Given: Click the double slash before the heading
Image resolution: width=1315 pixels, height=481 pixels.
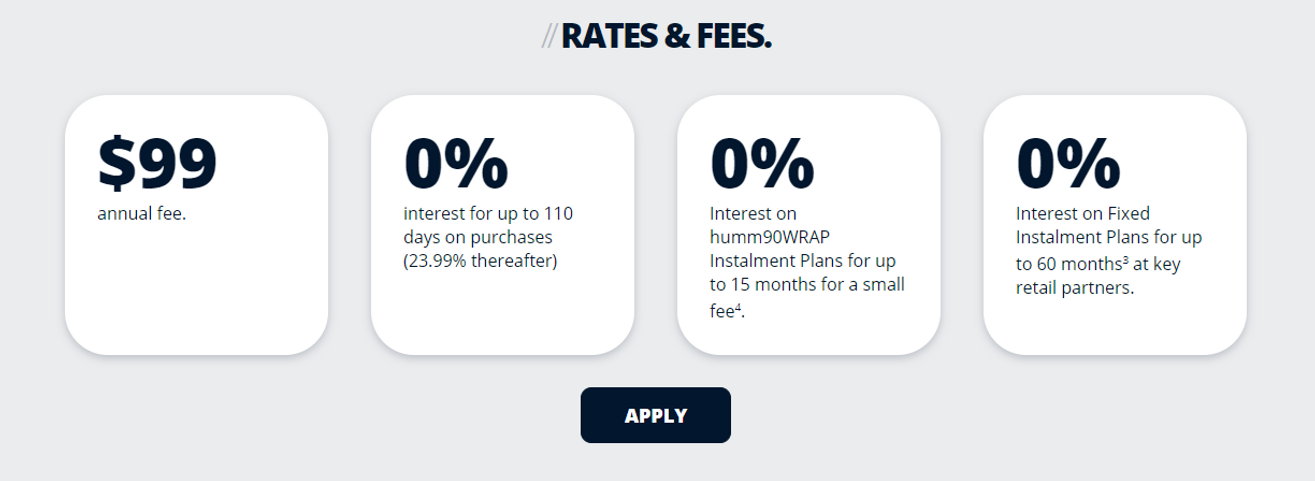Looking at the screenshot, I should pos(549,38).
